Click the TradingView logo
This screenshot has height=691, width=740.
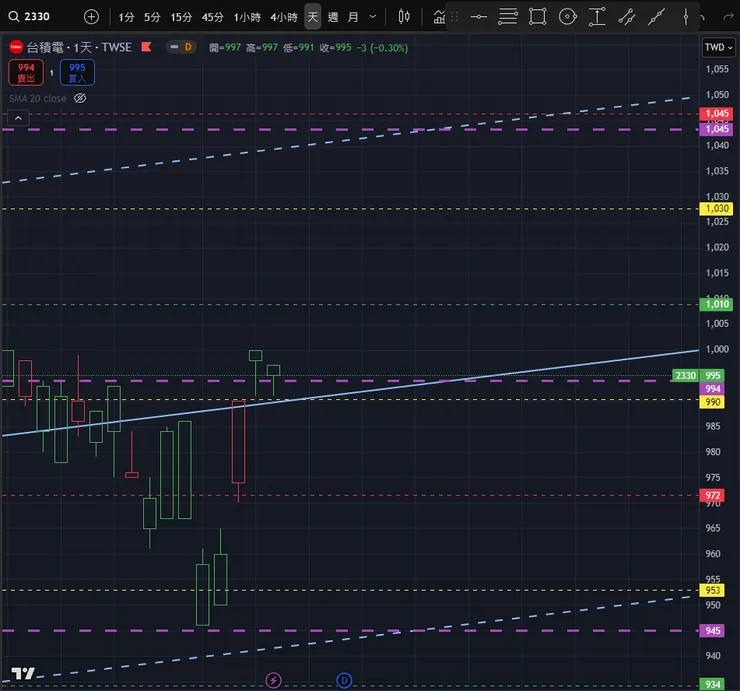[23, 673]
